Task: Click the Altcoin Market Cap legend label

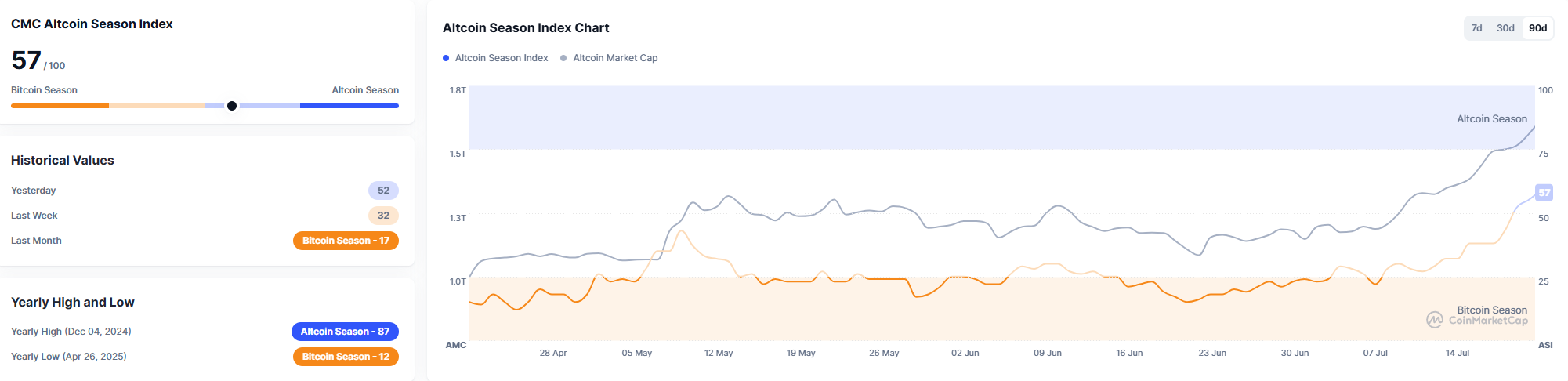Action: click(x=615, y=58)
